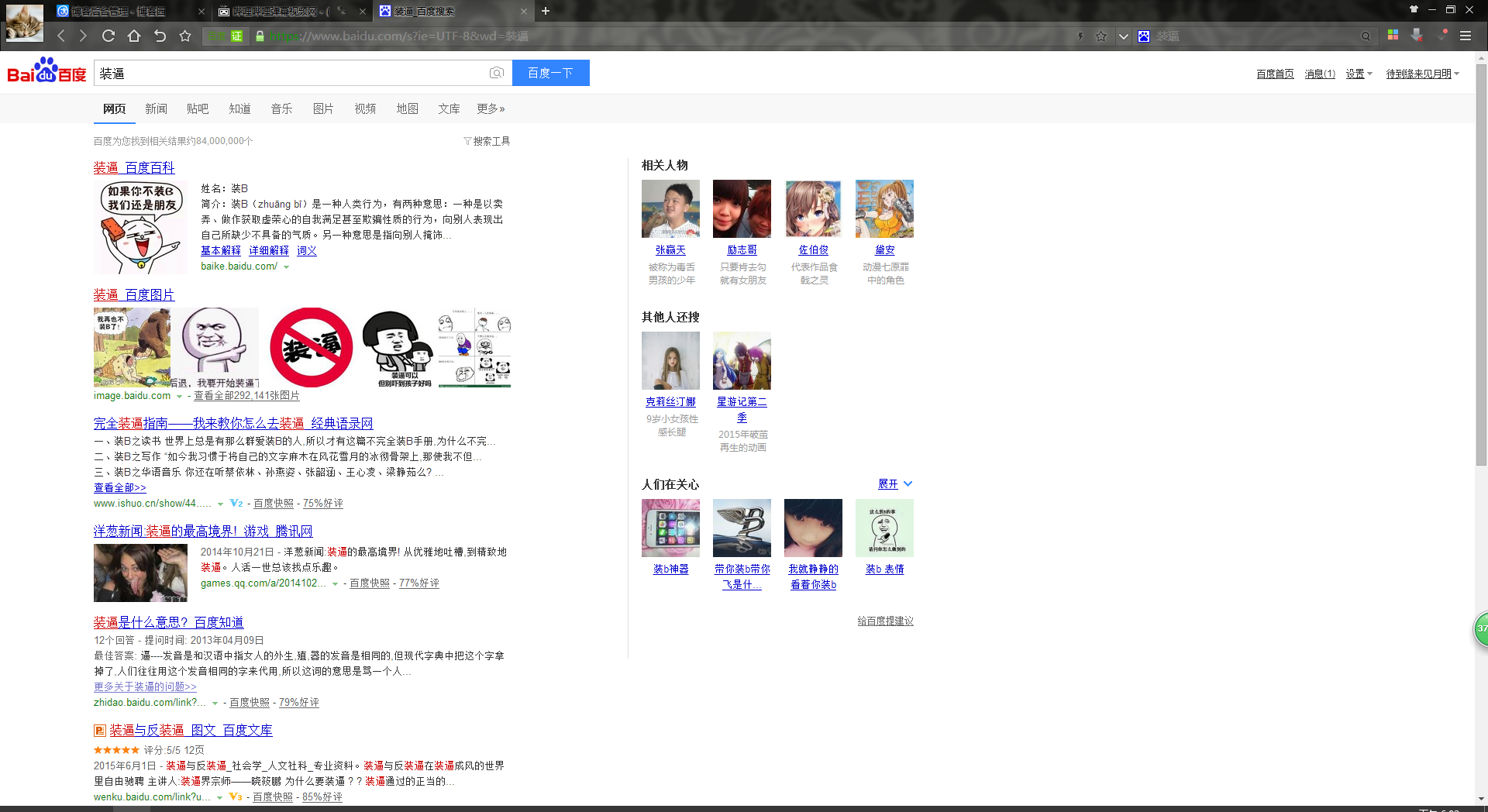Open 给百度提建议 feedback link

pyautogui.click(x=885, y=621)
